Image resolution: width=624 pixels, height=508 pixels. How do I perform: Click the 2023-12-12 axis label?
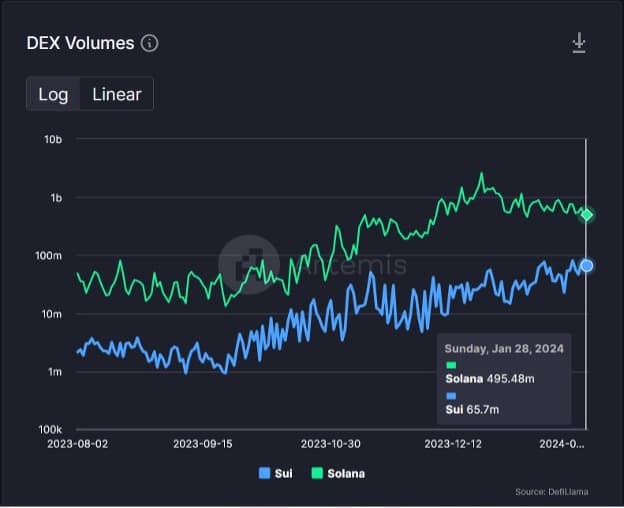coord(453,444)
